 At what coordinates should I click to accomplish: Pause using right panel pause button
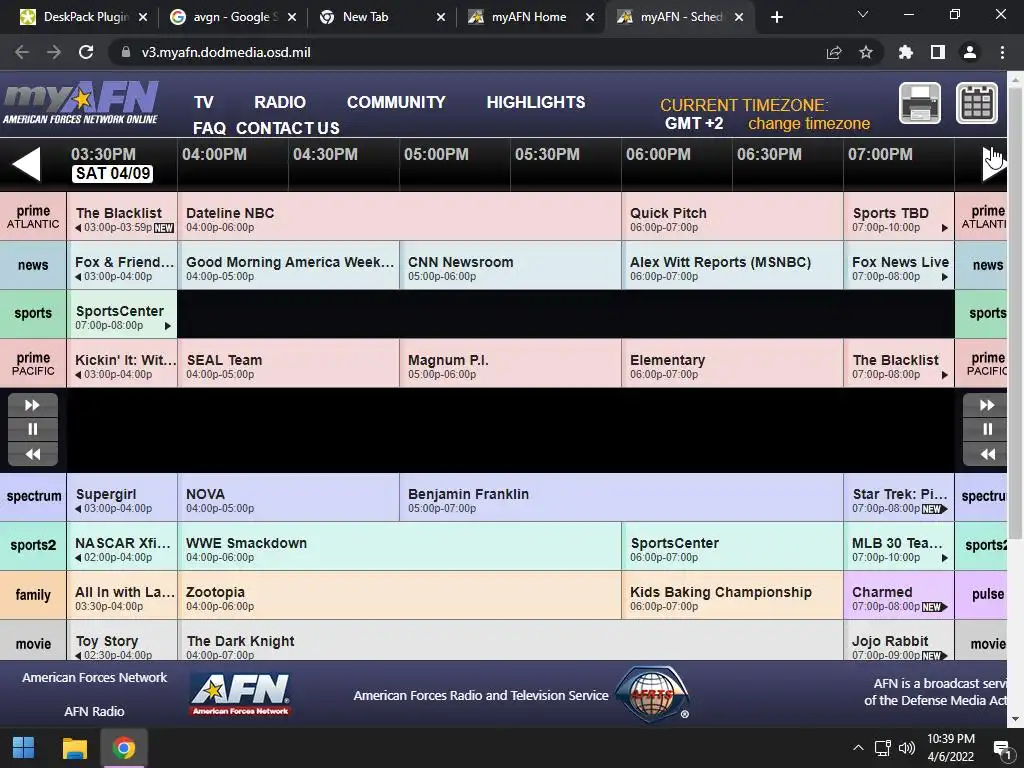click(986, 429)
